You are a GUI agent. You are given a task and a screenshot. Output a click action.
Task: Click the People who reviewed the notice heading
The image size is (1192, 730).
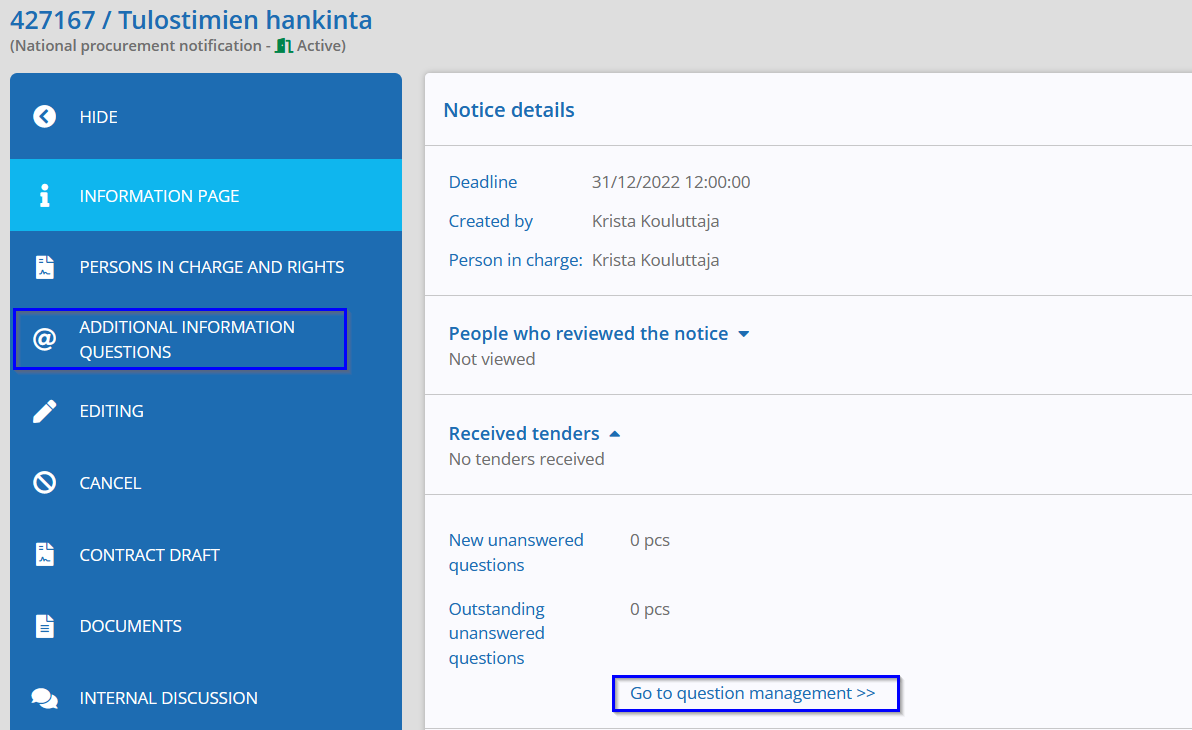(588, 334)
